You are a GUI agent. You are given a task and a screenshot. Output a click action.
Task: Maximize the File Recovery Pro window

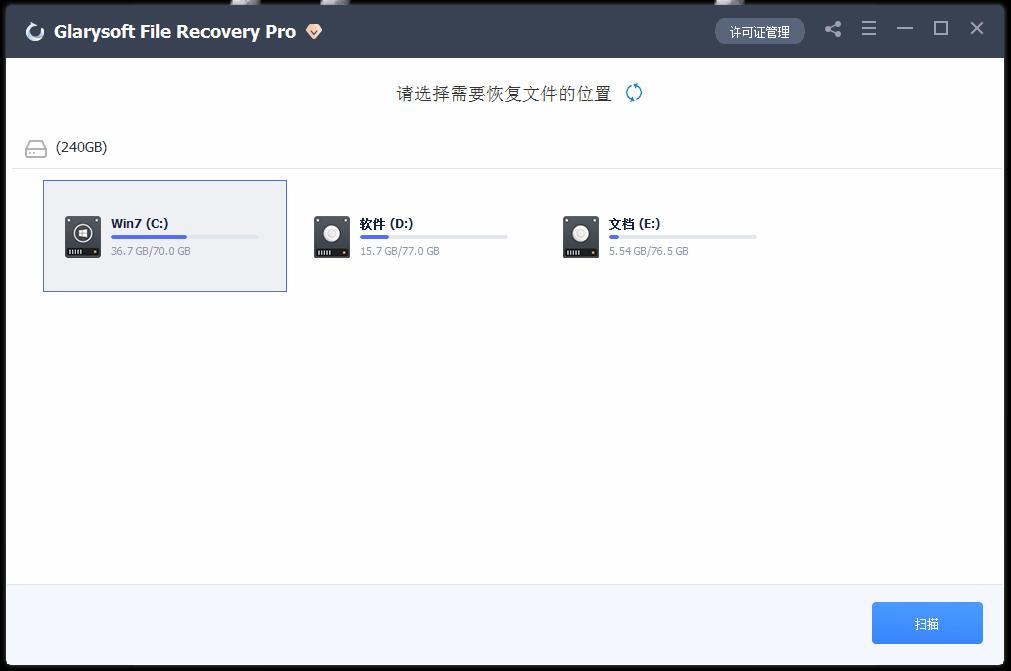[x=940, y=28]
